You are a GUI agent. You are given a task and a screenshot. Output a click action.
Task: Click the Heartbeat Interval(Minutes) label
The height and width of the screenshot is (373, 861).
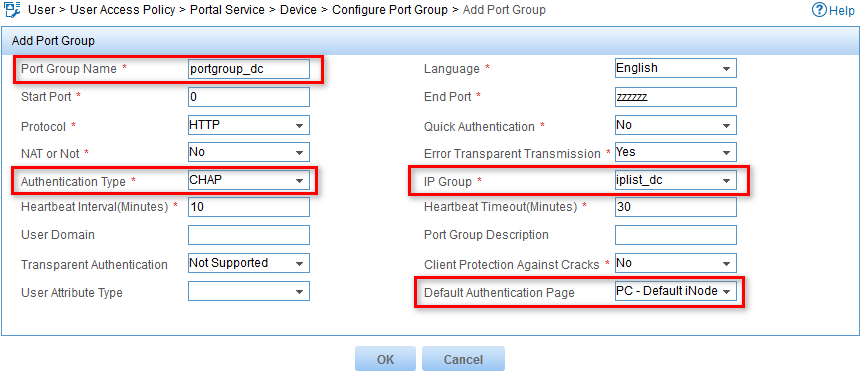click(94, 208)
